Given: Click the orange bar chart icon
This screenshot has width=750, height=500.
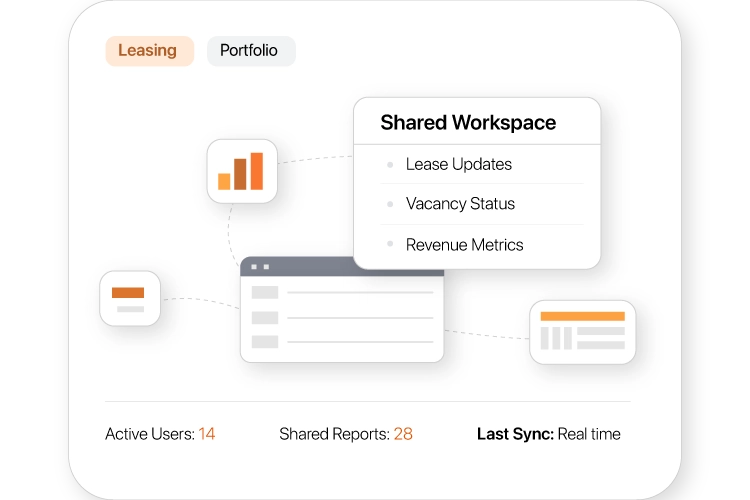Looking at the screenshot, I should (x=241, y=171).
